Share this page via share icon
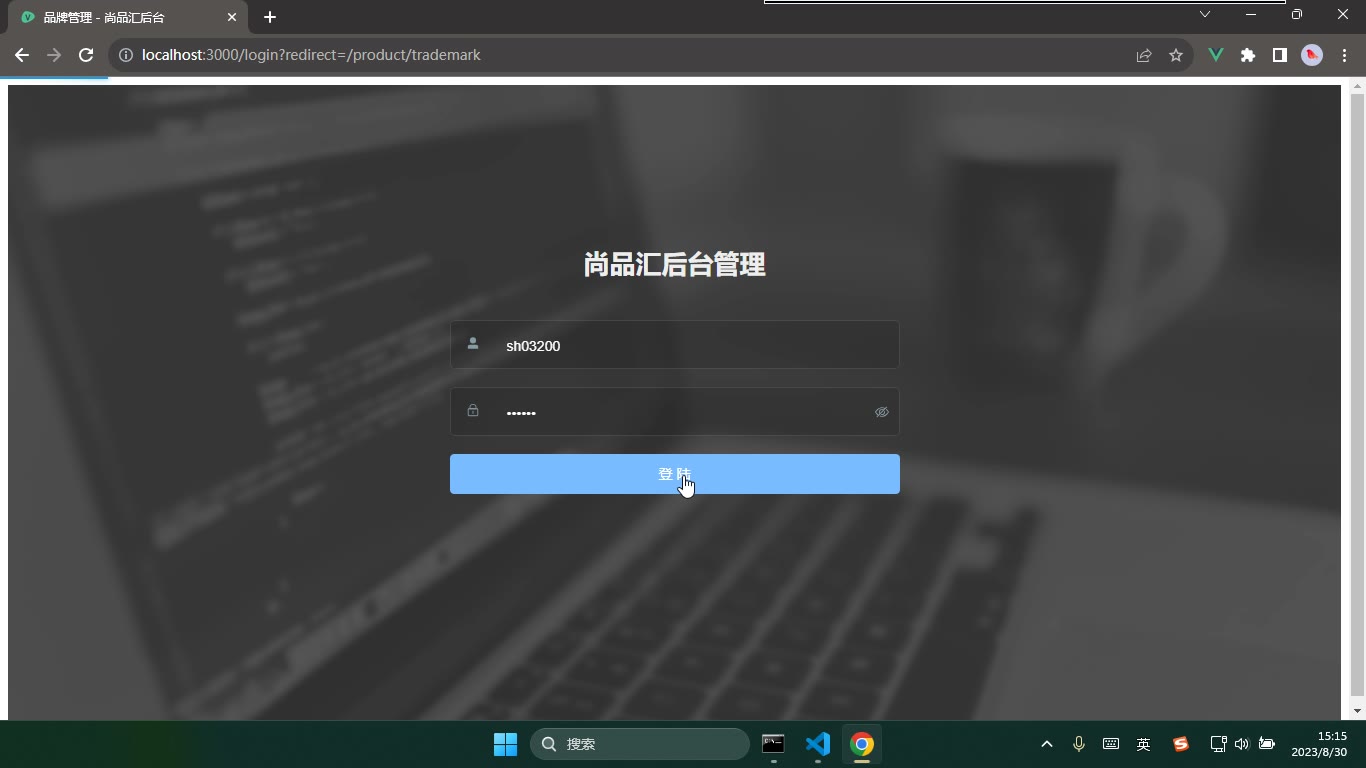The image size is (1366, 768). click(1144, 55)
